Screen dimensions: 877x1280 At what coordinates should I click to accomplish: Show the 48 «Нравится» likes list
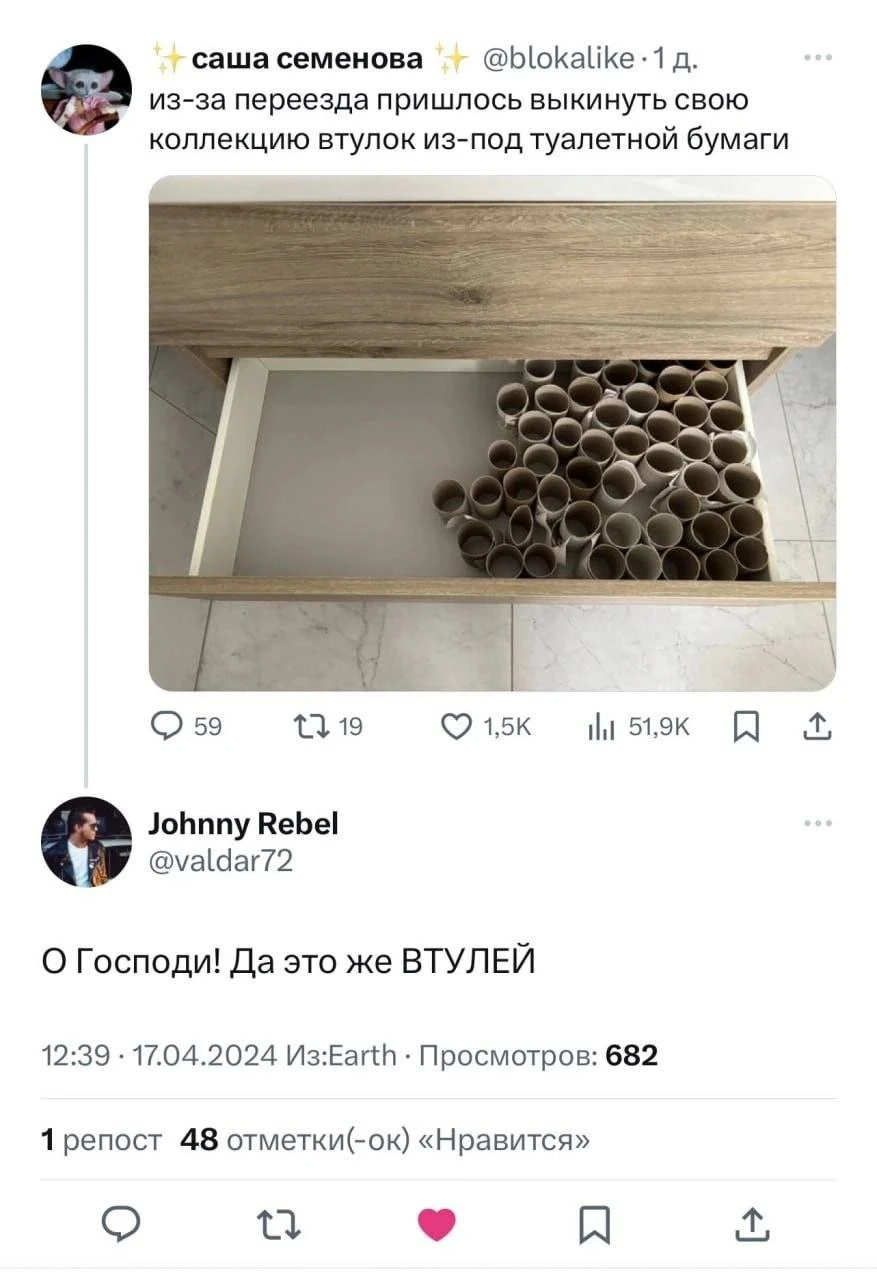385,1139
